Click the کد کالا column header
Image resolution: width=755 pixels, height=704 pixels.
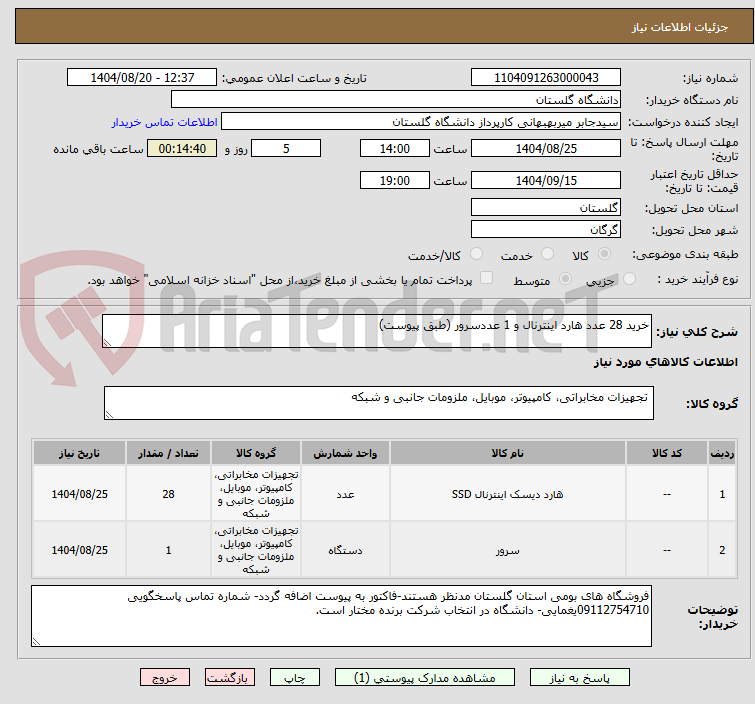pyautogui.click(x=667, y=453)
